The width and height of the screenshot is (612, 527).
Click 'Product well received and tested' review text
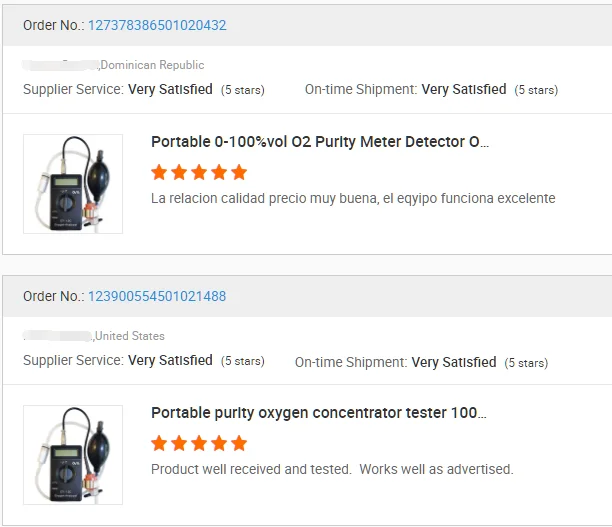tap(331, 469)
